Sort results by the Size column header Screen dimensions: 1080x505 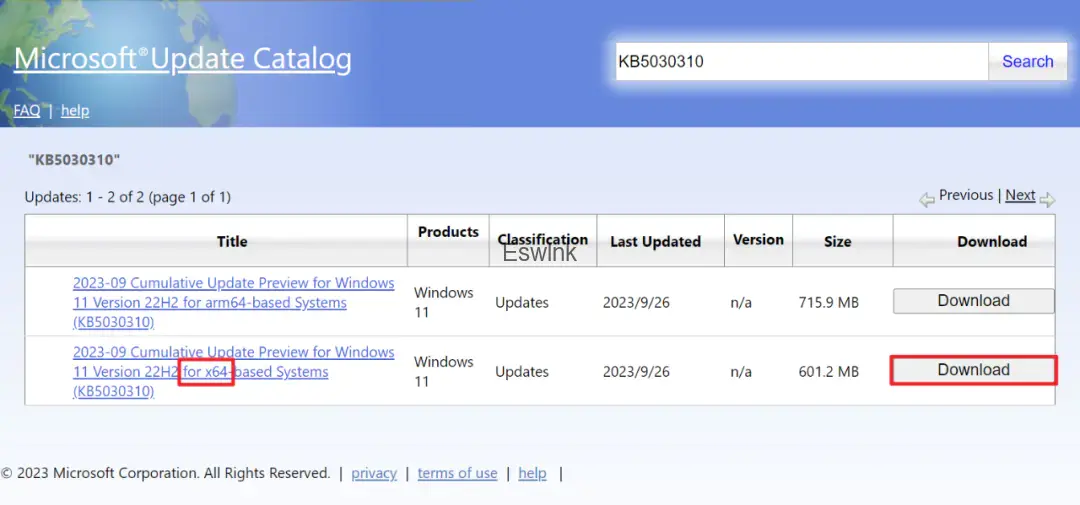tap(837, 242)
